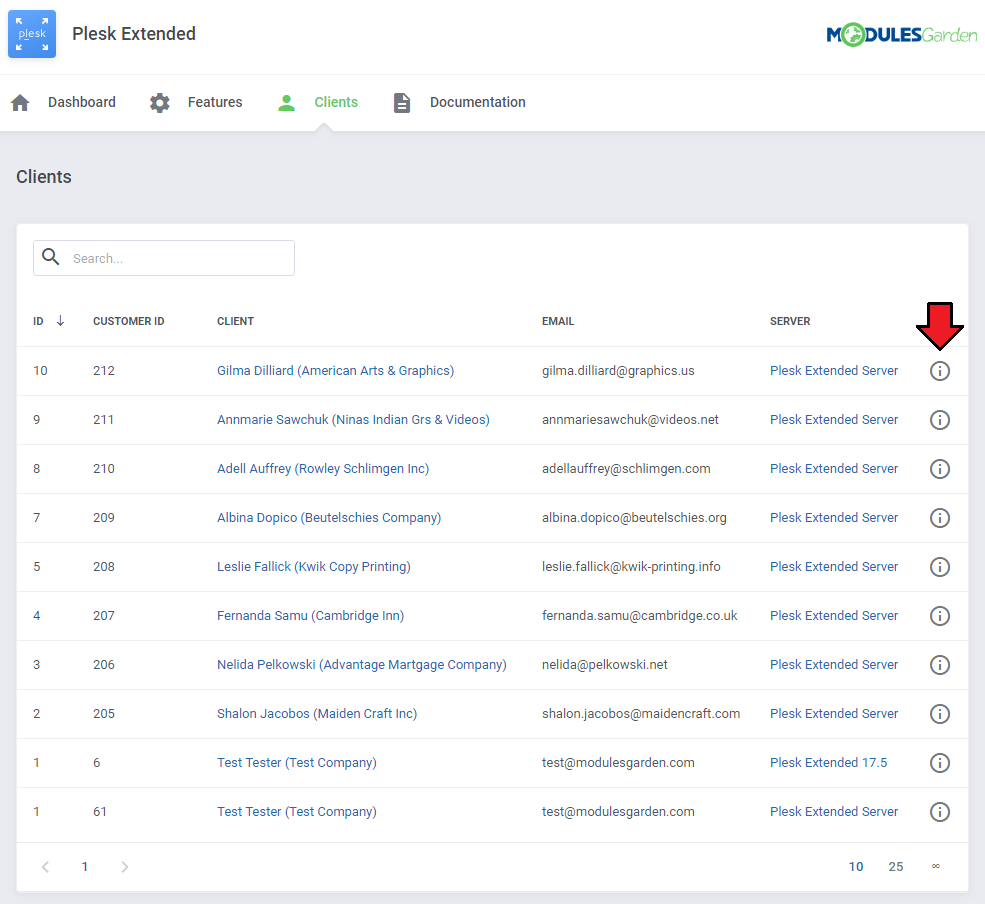
Task: Open client Albina Dopico (Beutelschies Company)
Action: point(329,518)
